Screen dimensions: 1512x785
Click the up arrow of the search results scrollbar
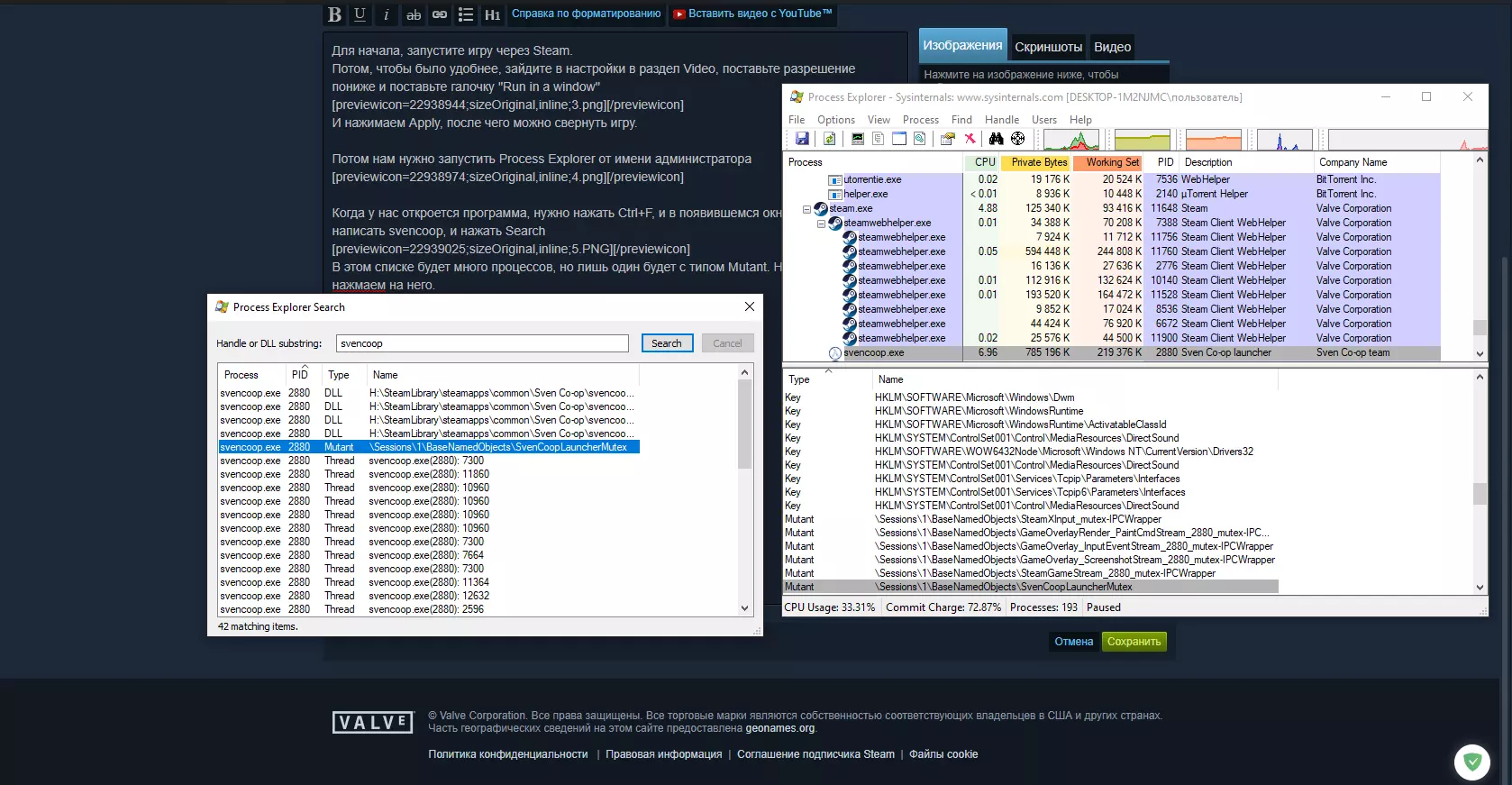click(744, 372)
